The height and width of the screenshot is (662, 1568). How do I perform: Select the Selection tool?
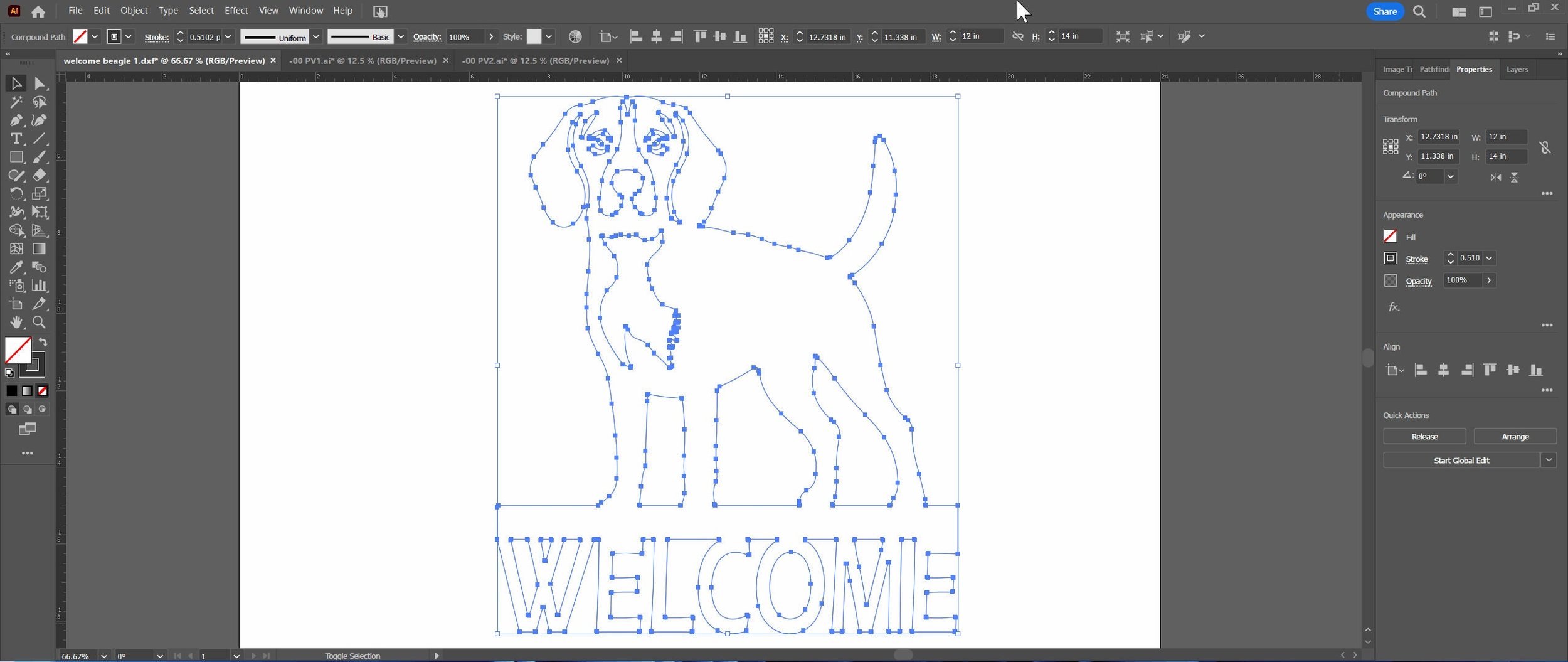16,83
